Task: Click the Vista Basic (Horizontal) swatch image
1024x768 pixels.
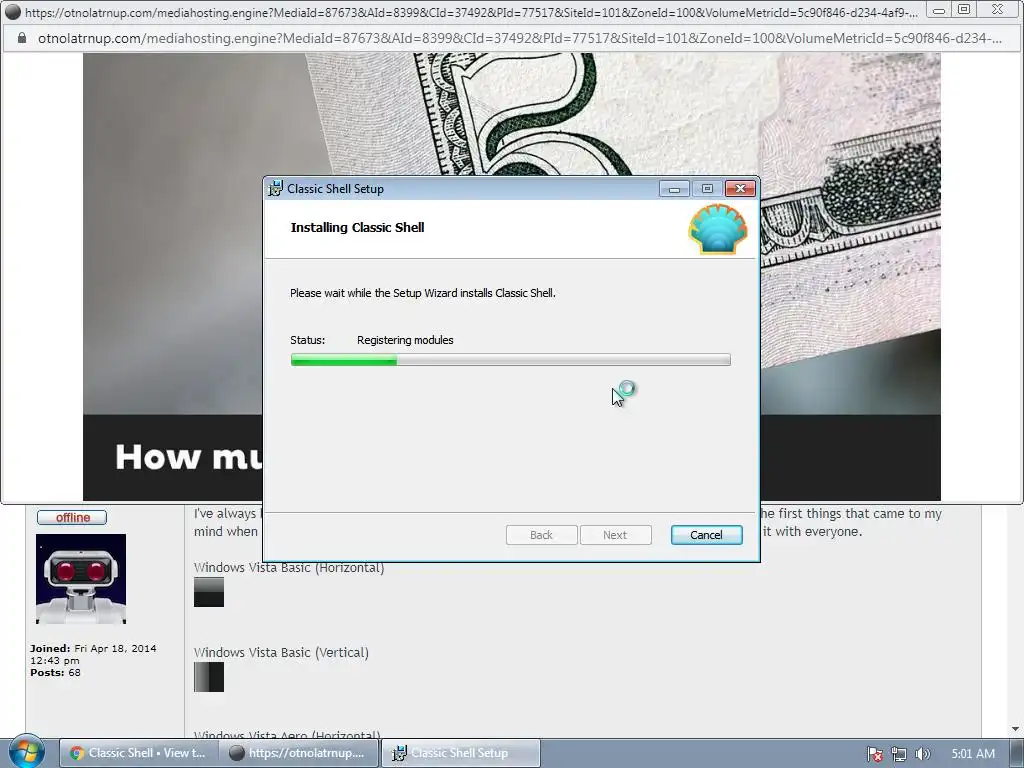Action: [x=209, y=592]
